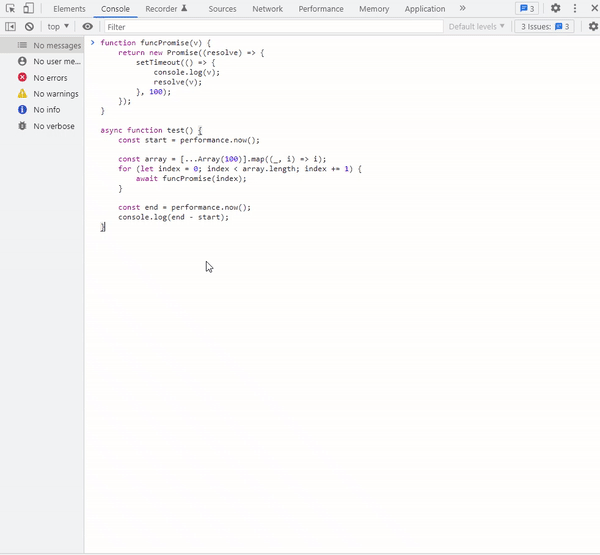Focus the Filter input field
The height and width of the screenshot is (555, 600).
click(274, 27)
